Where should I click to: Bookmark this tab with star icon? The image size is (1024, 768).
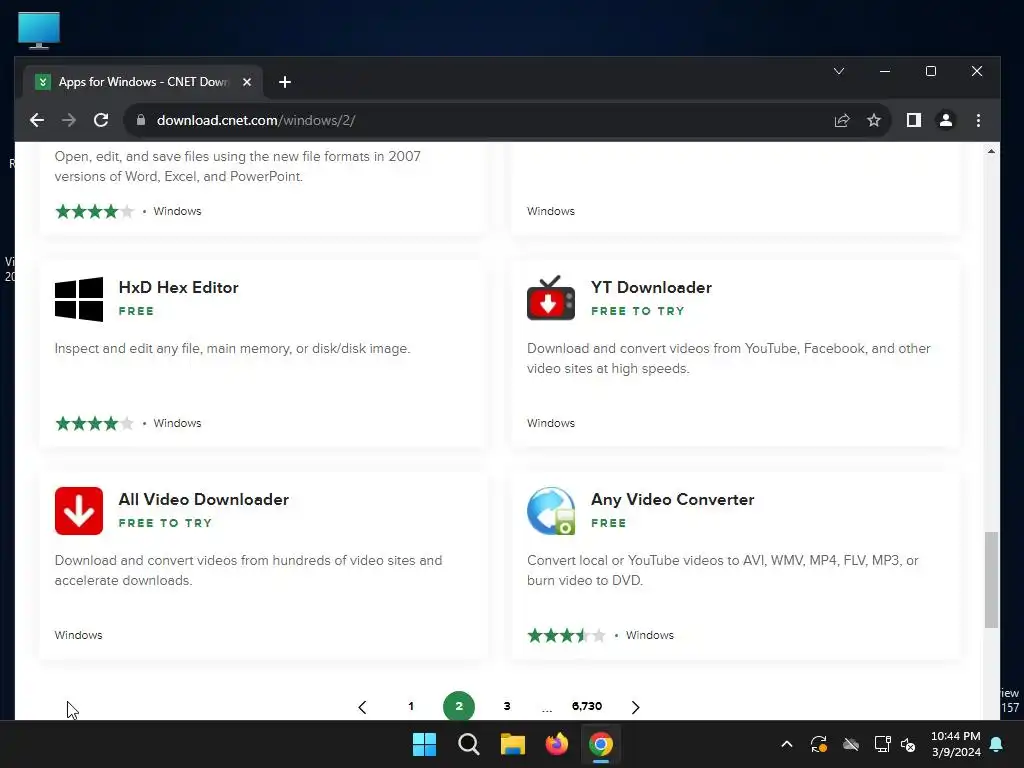click(874, 120)
